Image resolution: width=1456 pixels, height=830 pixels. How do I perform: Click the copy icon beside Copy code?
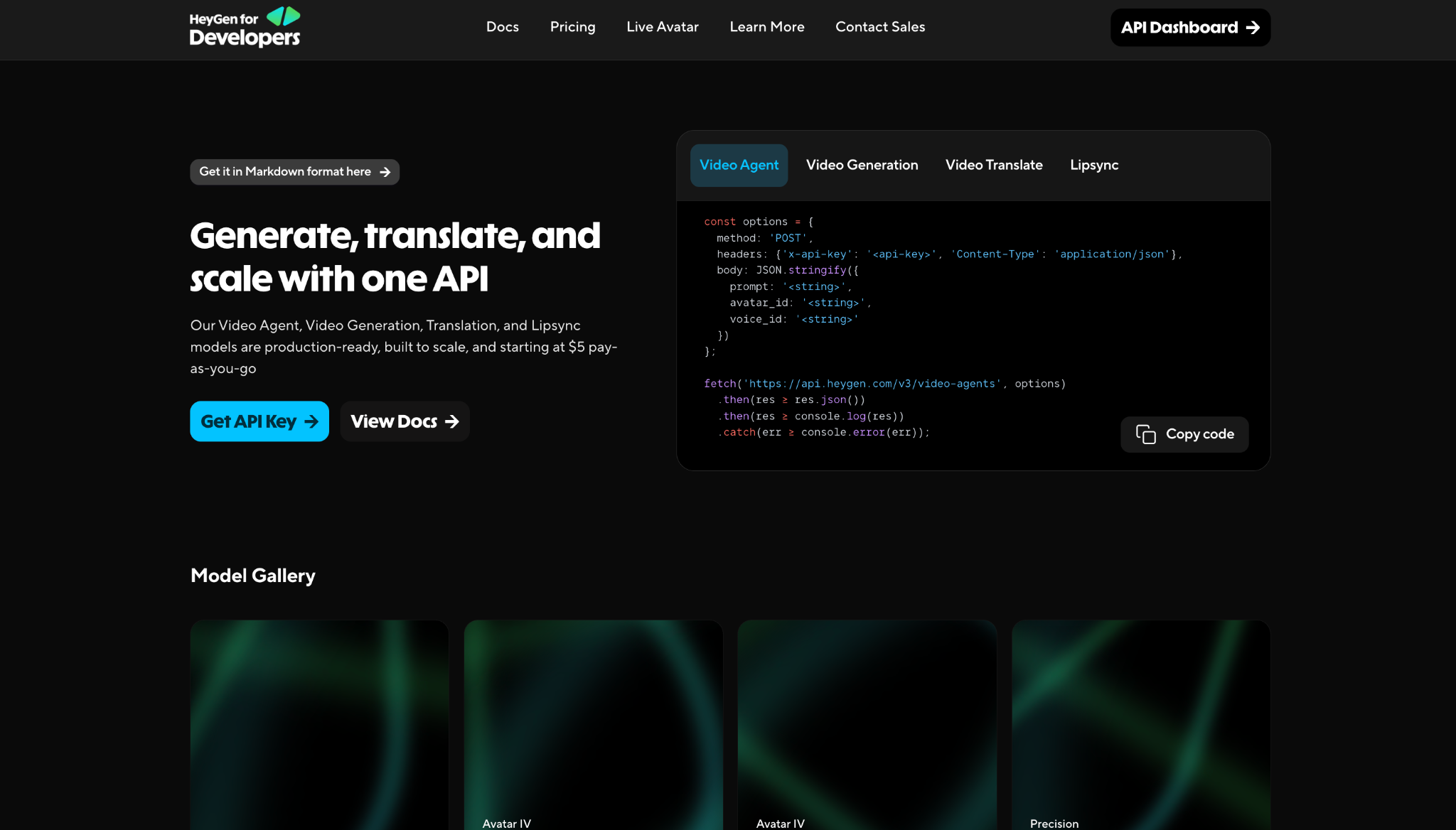click(1145, 434)
